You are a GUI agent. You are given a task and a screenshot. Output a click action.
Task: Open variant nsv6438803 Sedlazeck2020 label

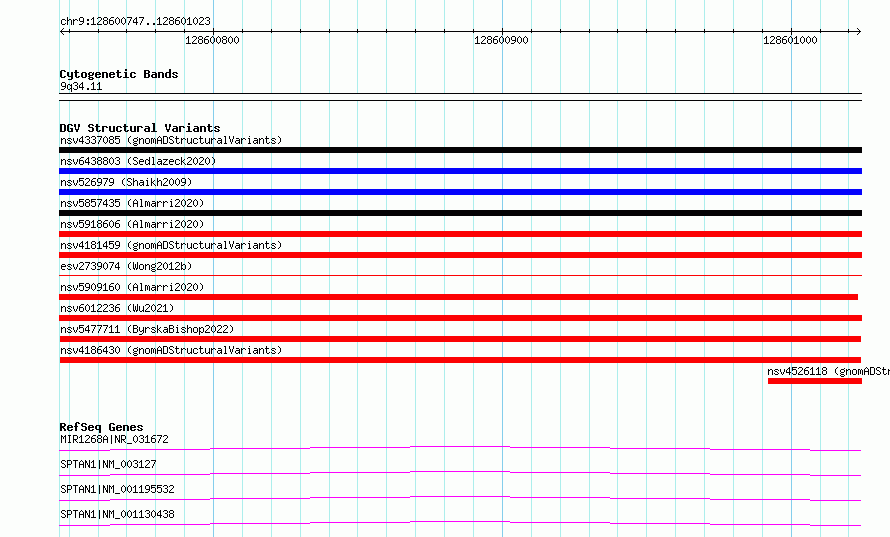pos(138,161)
